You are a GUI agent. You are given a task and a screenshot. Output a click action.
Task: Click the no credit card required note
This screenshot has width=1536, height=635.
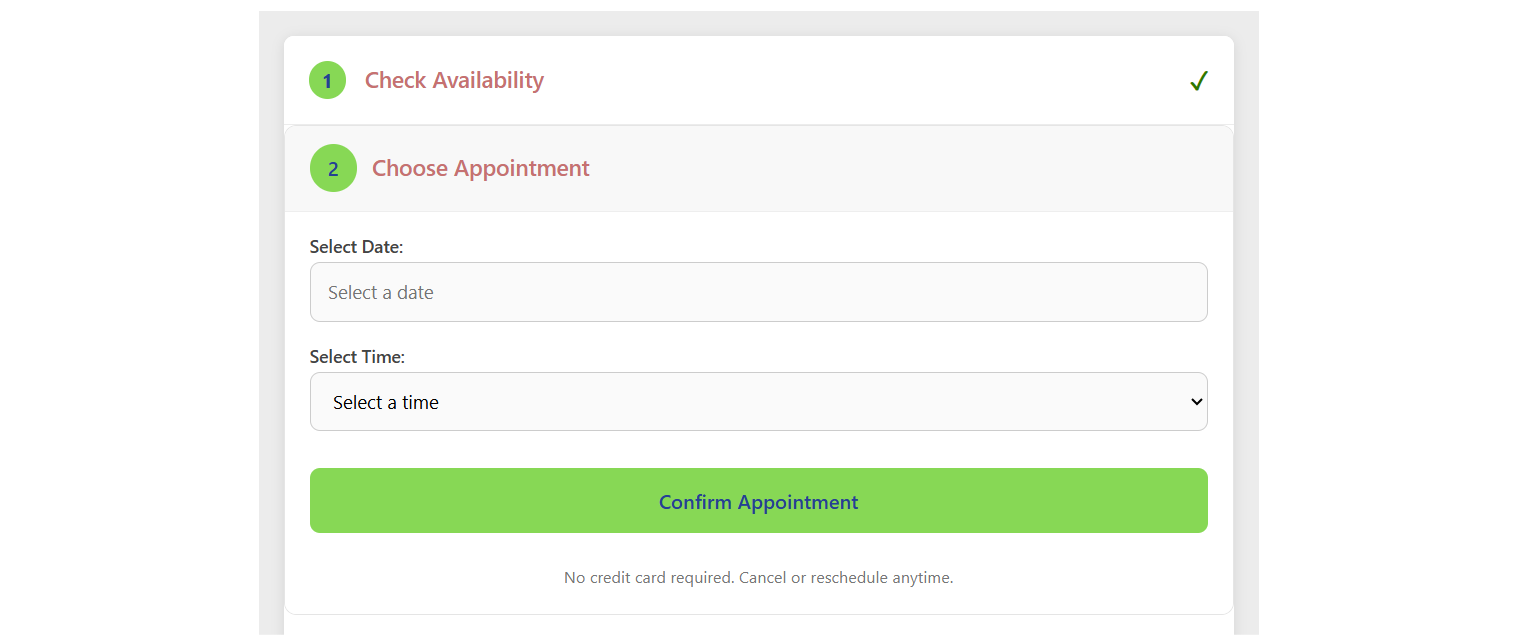coord(758,577)
